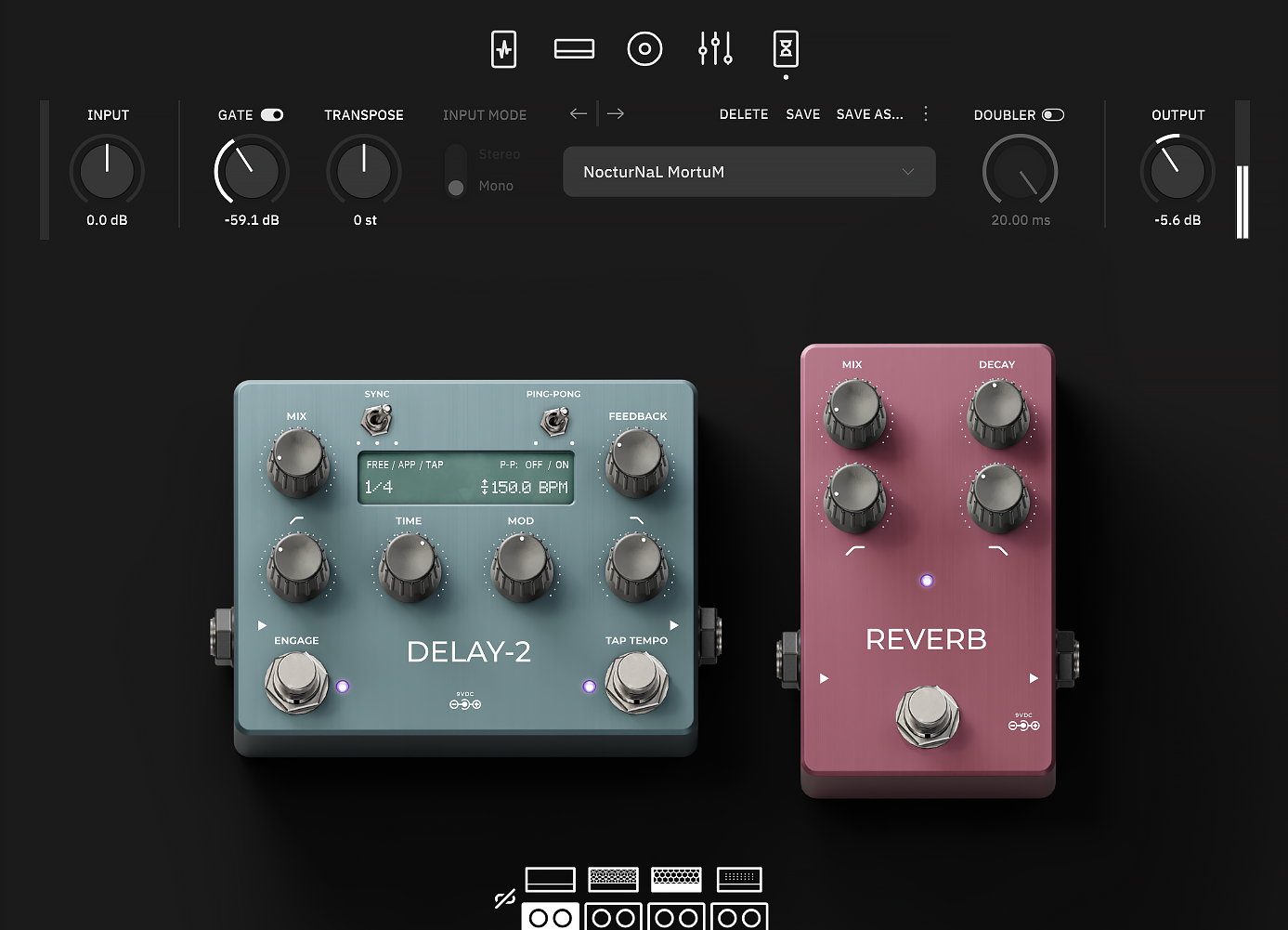Click the -5.6 dB output value

[x=1177, y=220]
